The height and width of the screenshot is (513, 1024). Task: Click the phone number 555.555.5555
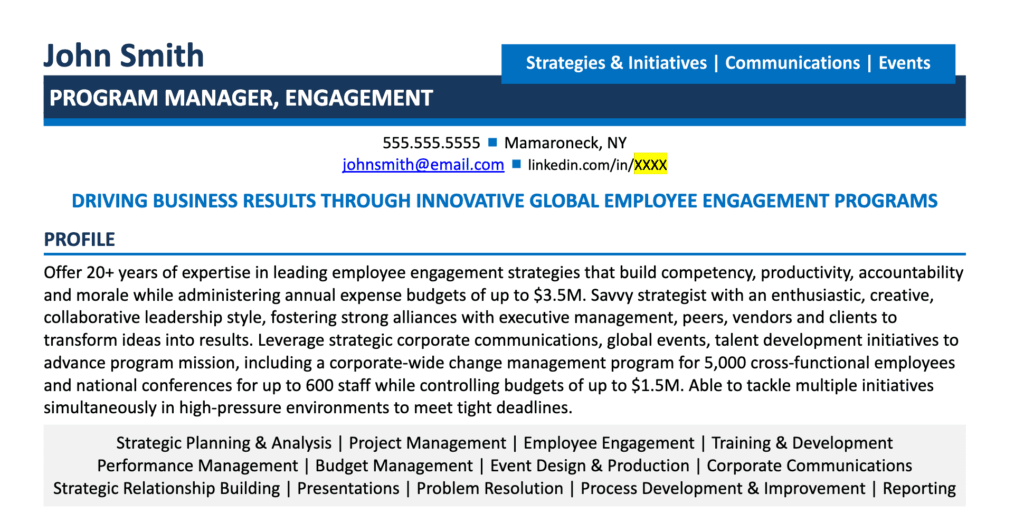(x=431, y=142)
